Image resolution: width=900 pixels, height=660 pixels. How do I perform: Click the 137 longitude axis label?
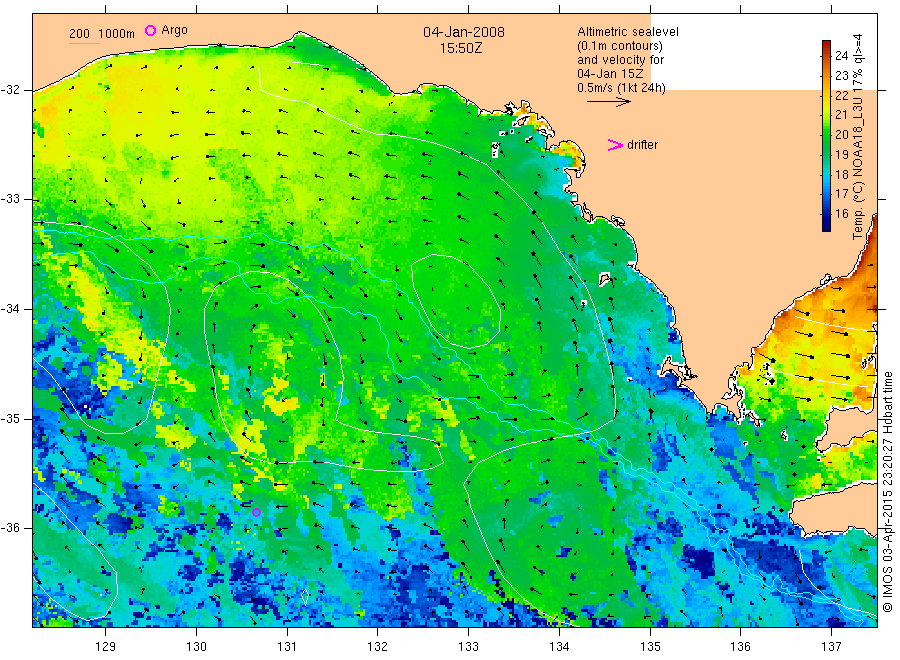coord(831,647)
